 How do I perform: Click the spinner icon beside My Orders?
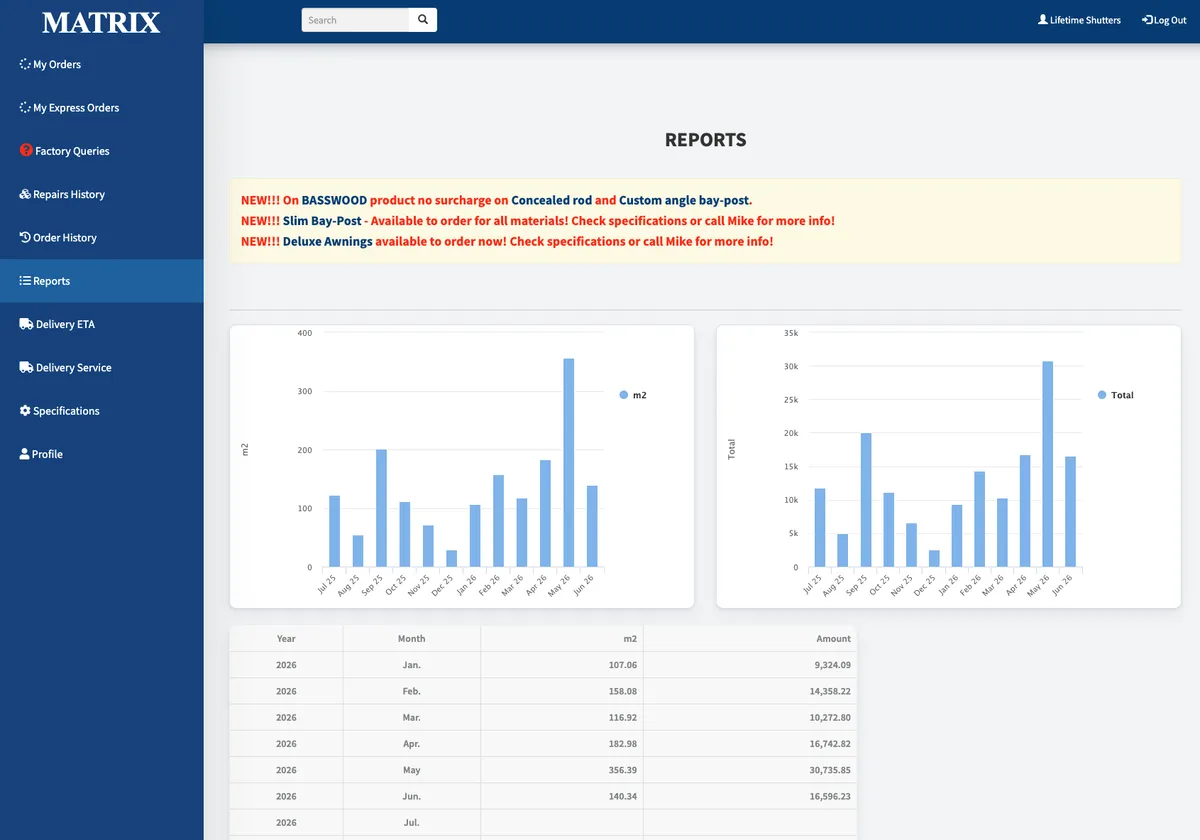pos(25,64)
